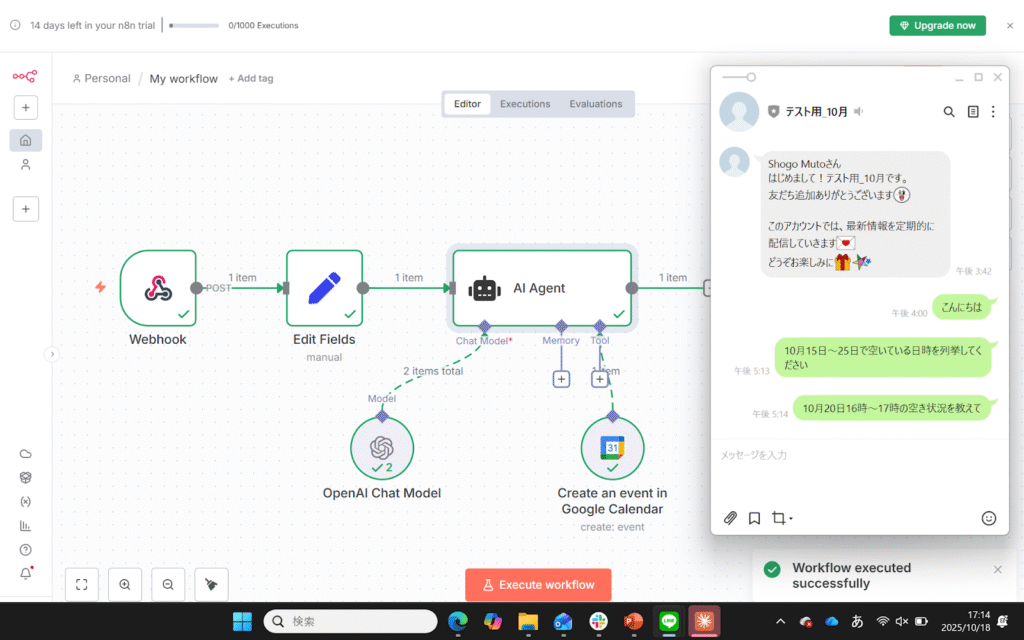Zoom out on the workflow canvas
The image size is (1024, 640).
click(168, 584)
